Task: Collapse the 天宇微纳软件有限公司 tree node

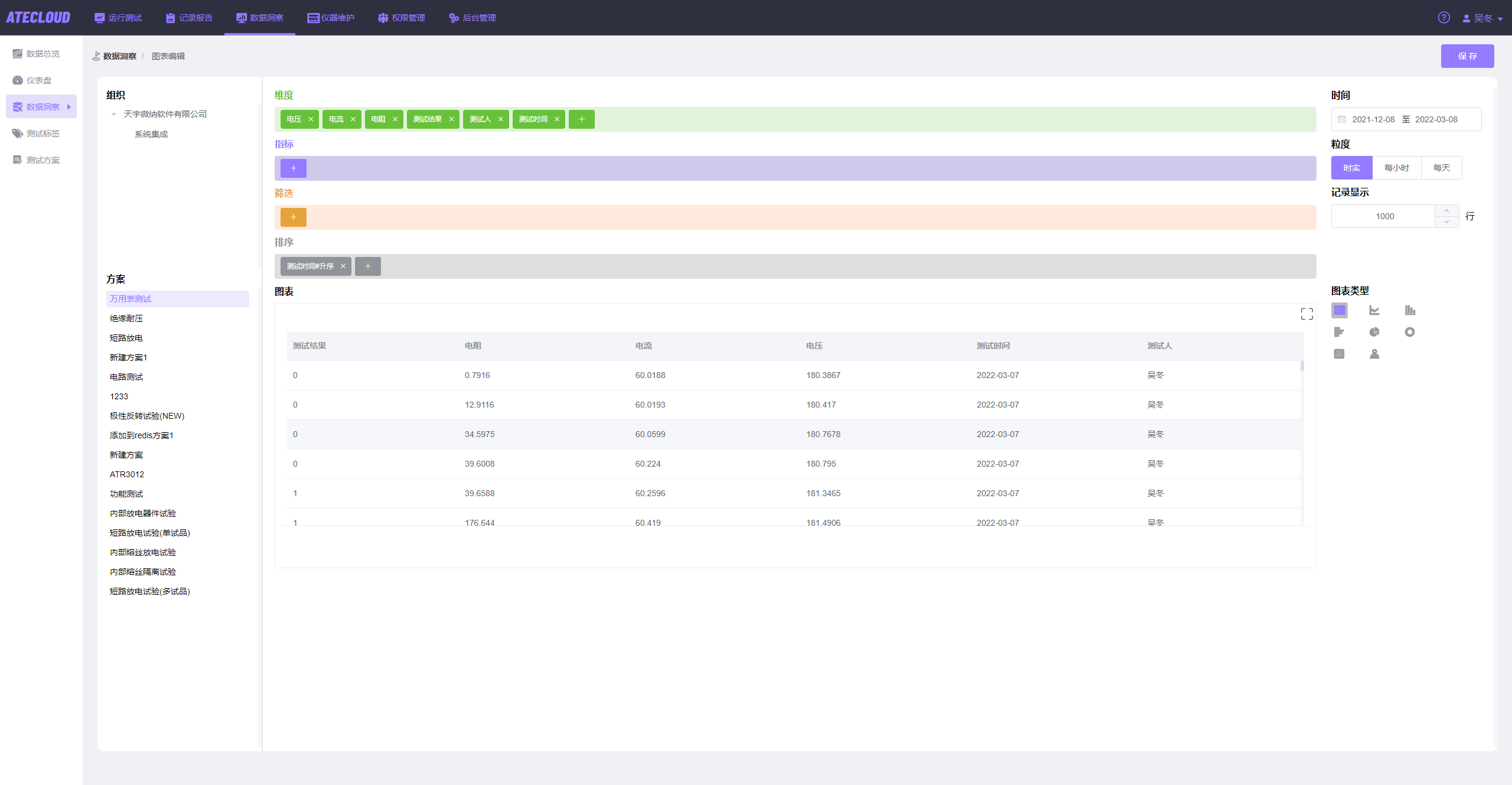Action: point(113,115)
